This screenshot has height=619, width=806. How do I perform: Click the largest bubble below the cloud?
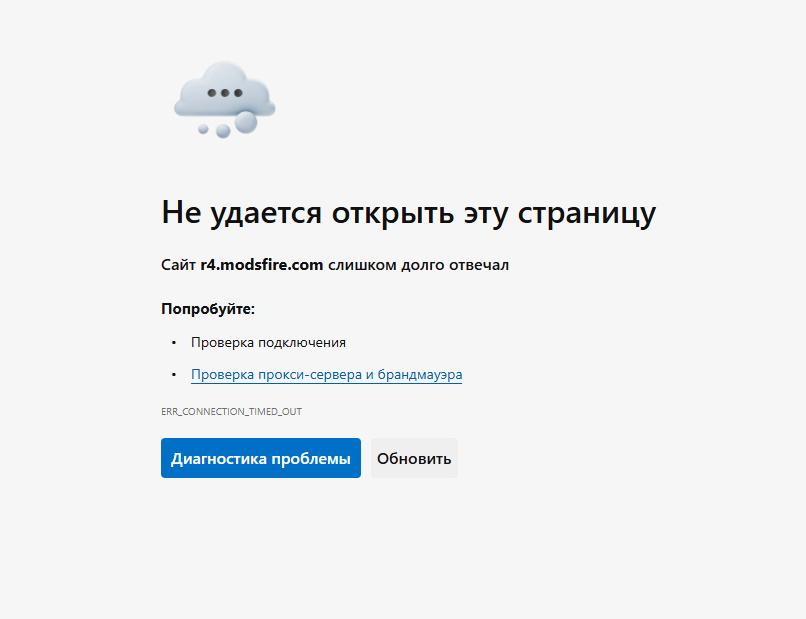pos(245,122)
